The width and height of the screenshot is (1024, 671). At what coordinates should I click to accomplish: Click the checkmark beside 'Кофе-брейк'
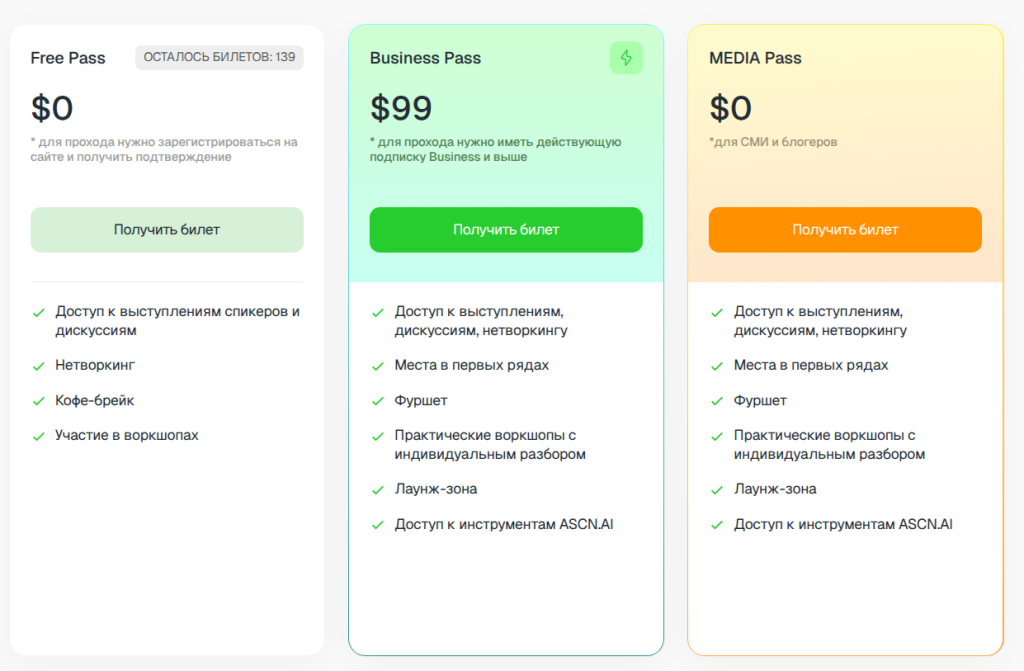pos(38,401)
